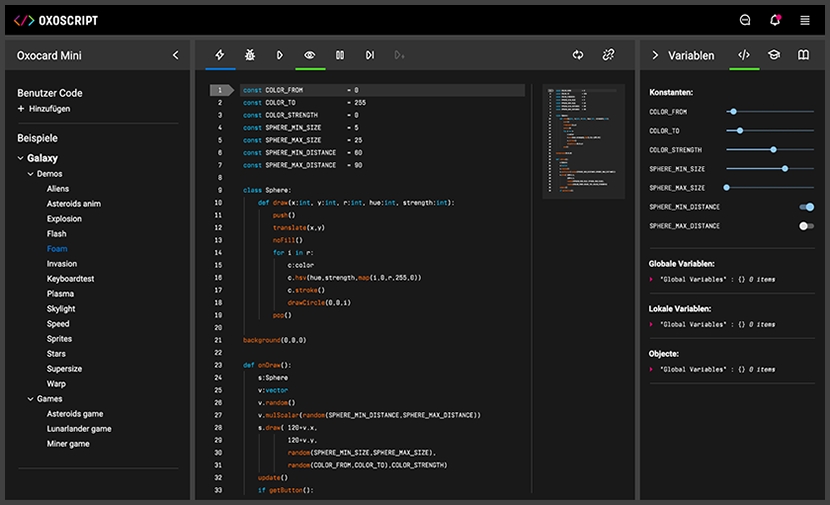830x505 pixels.
Task: Click the step-forward icon in the toolbar
Action: click(370, 55)
